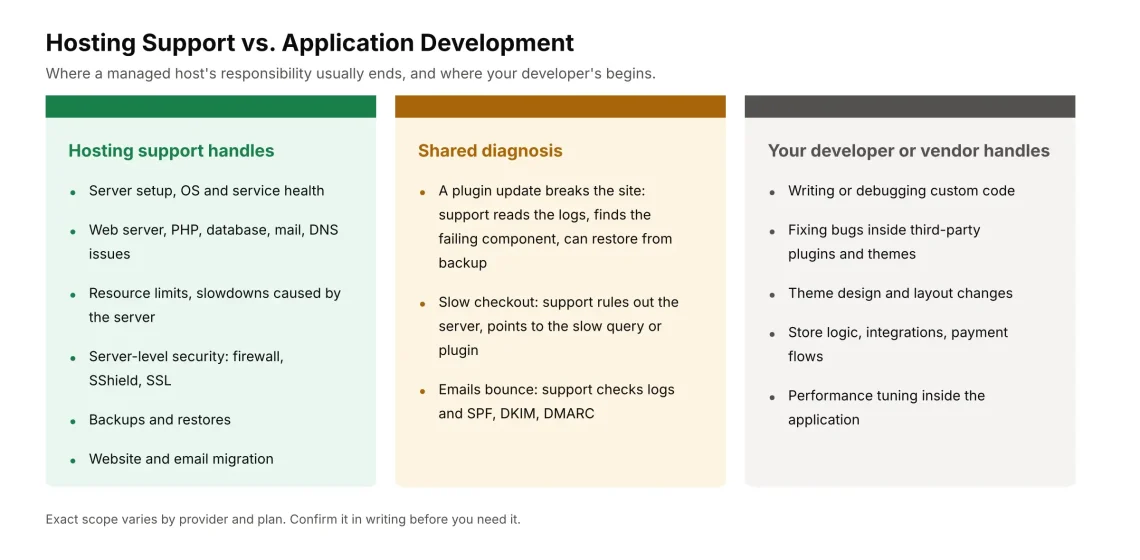This screenshot has width=1140, height=560.
Task: Click Theme design and layout changes item
Action: 900,293
